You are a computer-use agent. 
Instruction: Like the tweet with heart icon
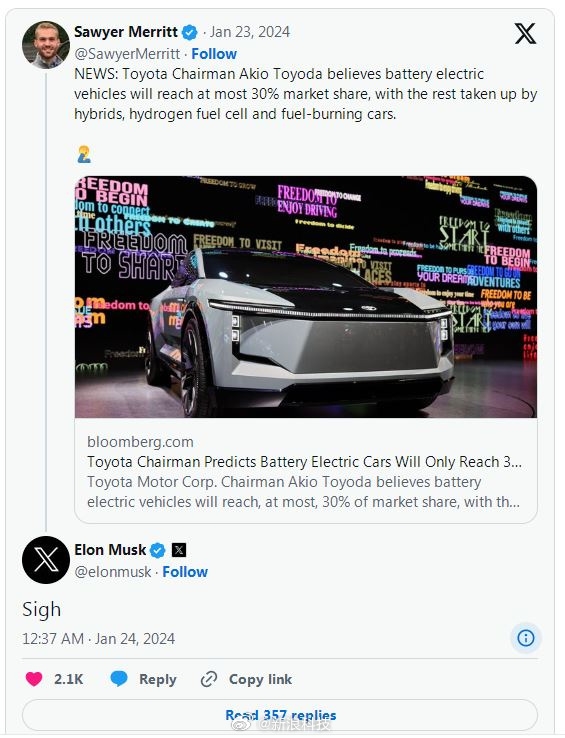pos(34,679)
